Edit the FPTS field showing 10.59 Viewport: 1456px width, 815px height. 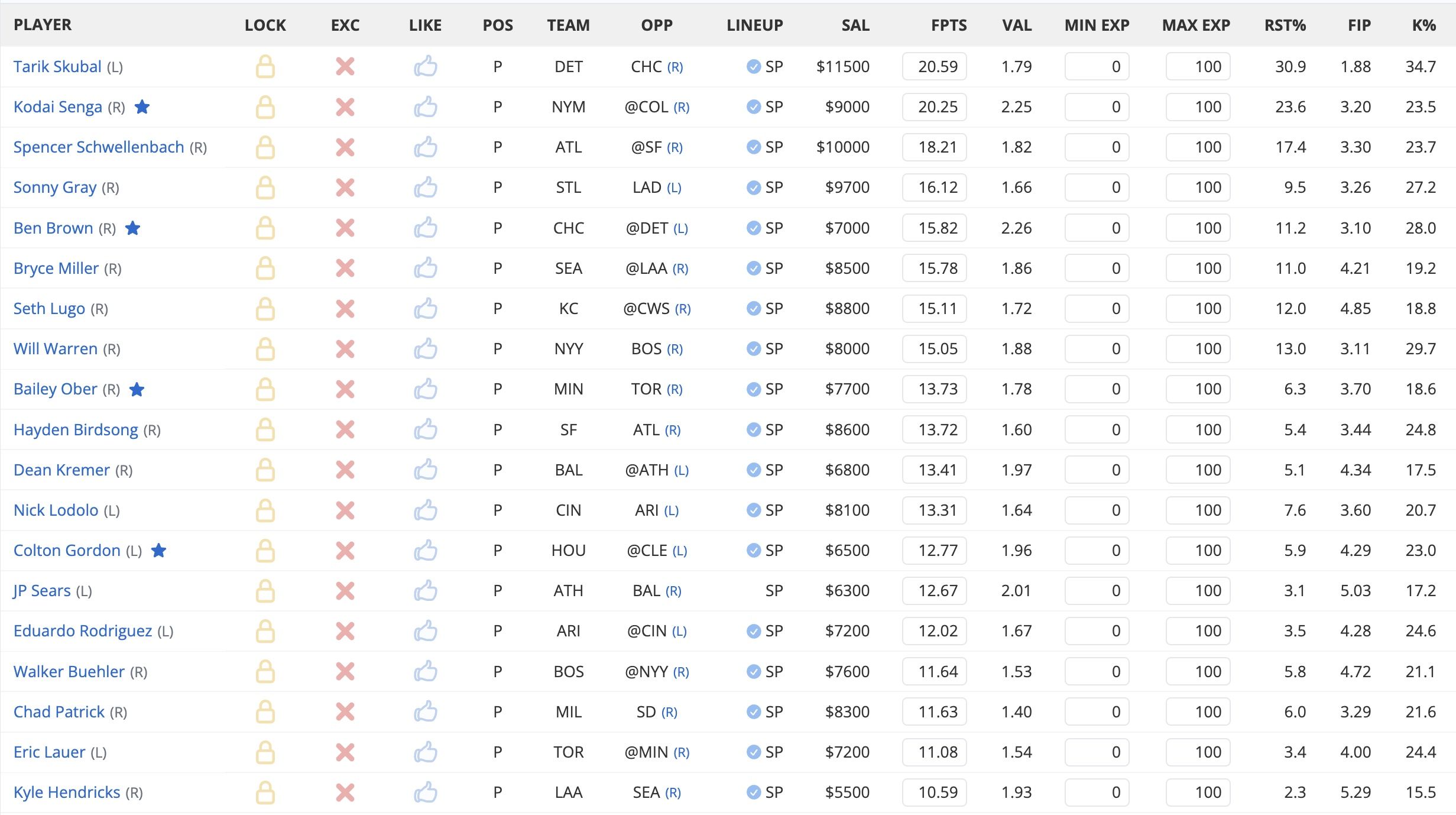pyautogui.click(x=934, y=792)
